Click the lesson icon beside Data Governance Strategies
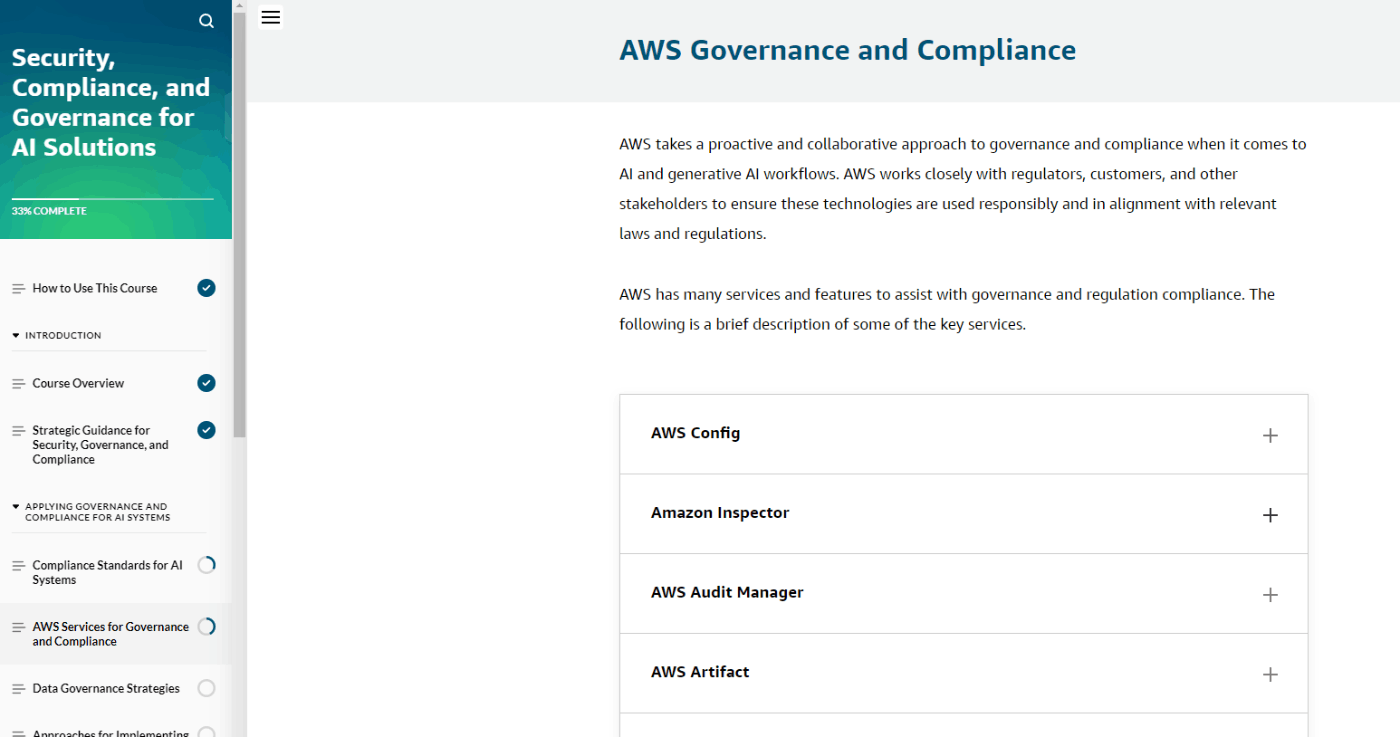 (18, 689)
